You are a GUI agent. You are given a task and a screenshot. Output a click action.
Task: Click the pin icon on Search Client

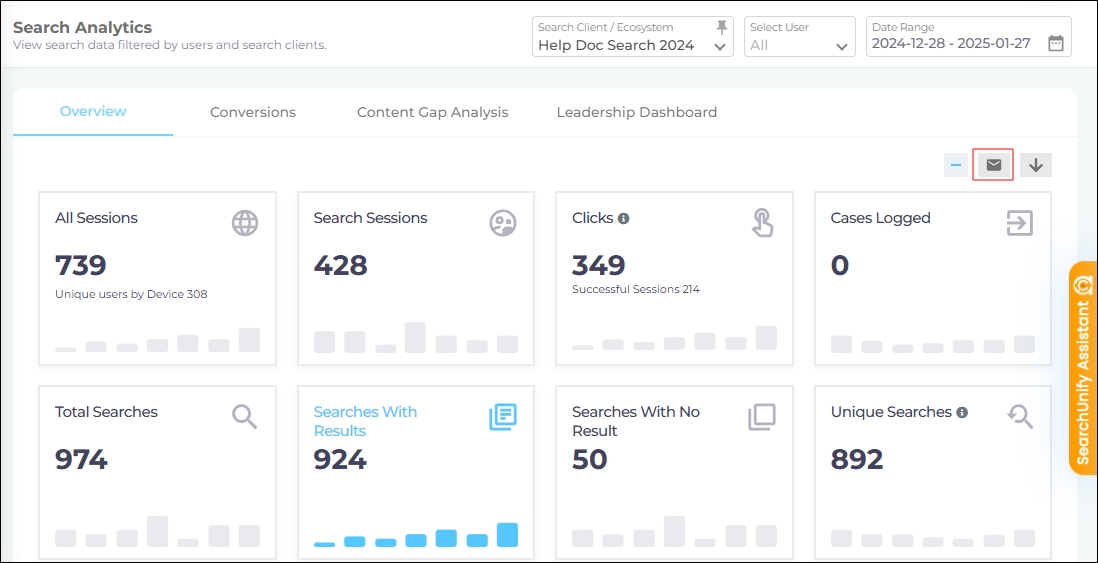[x=722, y=27]
